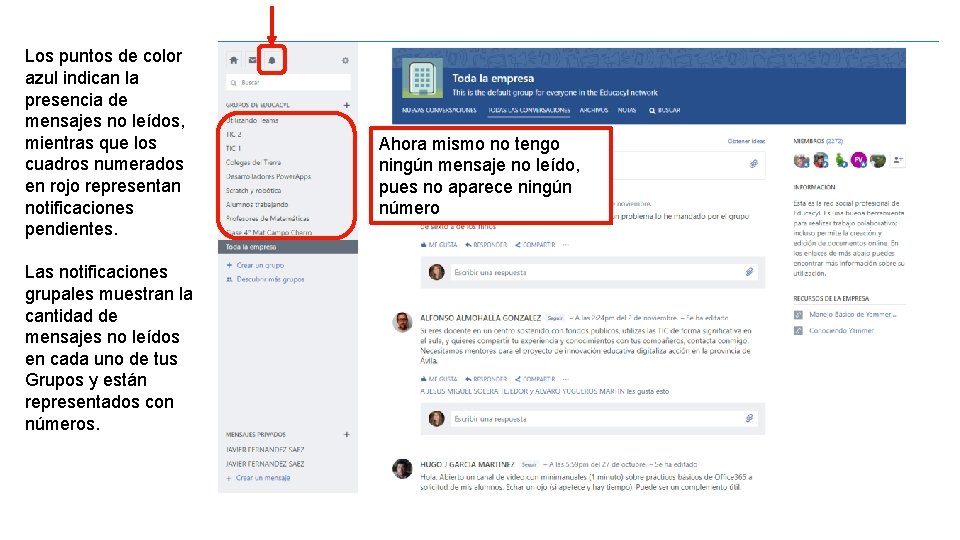Open more options ellipsis on first post
The image size is (960, 540).
[566, 245]
